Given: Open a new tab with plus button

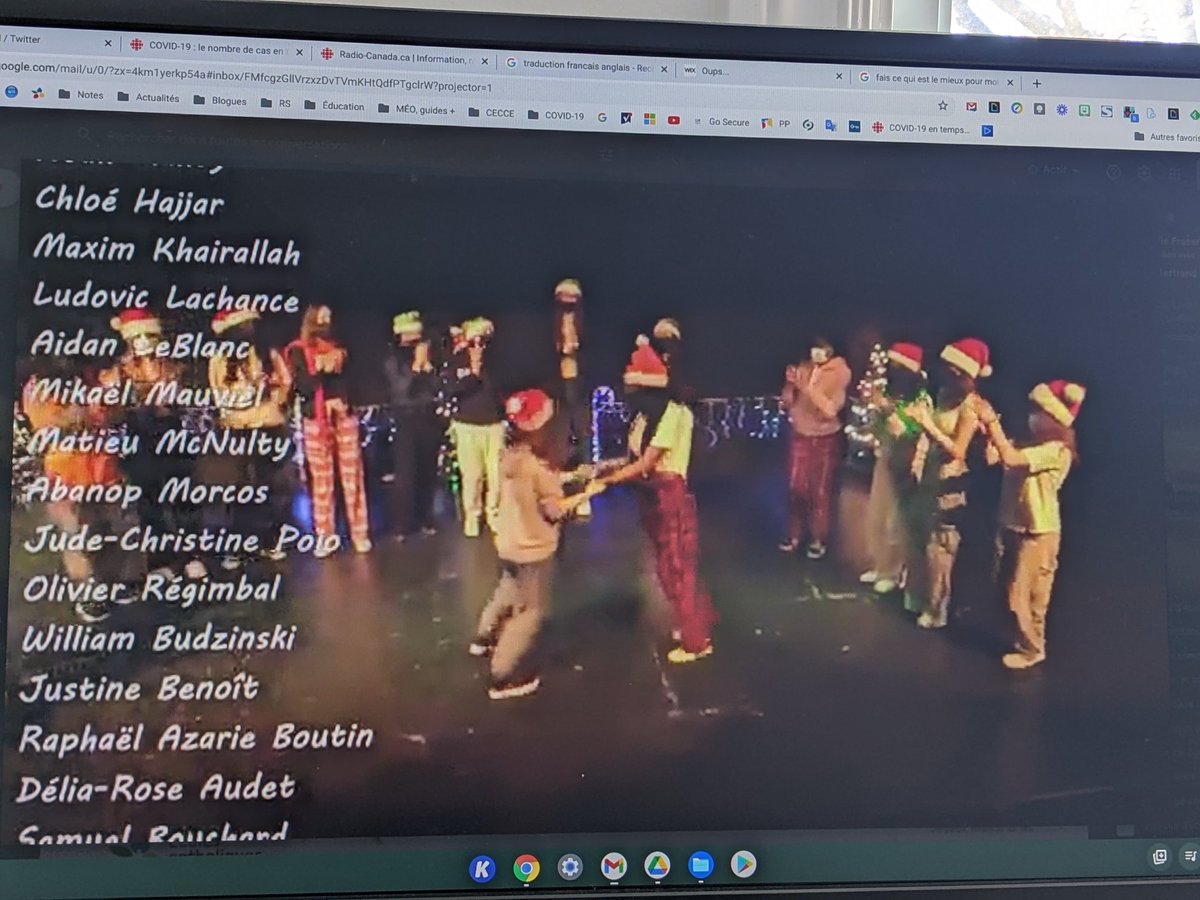Looking at the screenshot, I should [1036, 83].
